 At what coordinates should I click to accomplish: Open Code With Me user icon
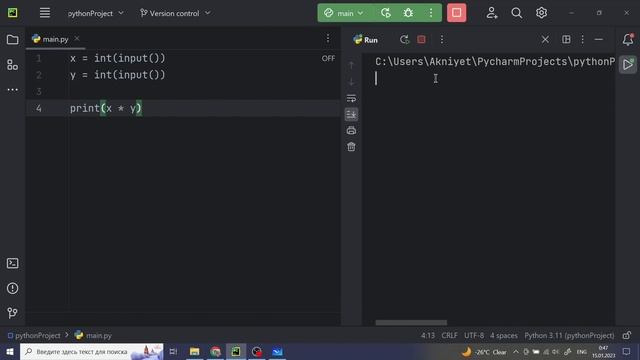(x=492, y=13)
